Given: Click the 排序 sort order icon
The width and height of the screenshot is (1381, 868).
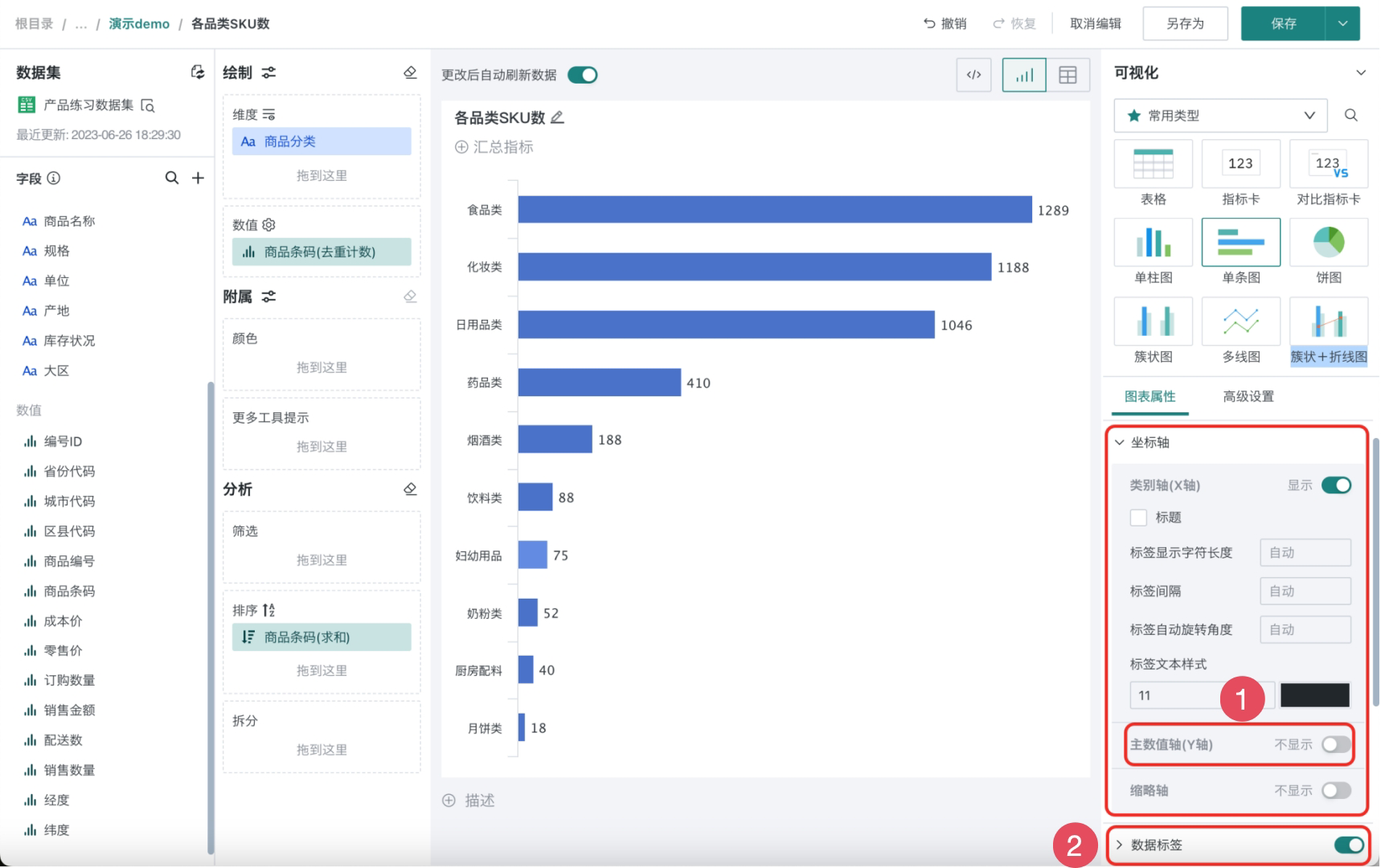Looking at the screenshot, I should [268, 610].
